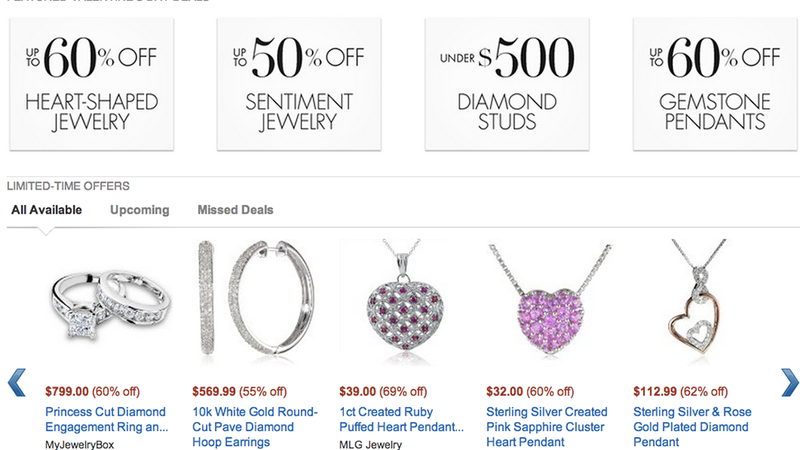Open the Under $500 Diamond Studs banner

click(507, 84)
